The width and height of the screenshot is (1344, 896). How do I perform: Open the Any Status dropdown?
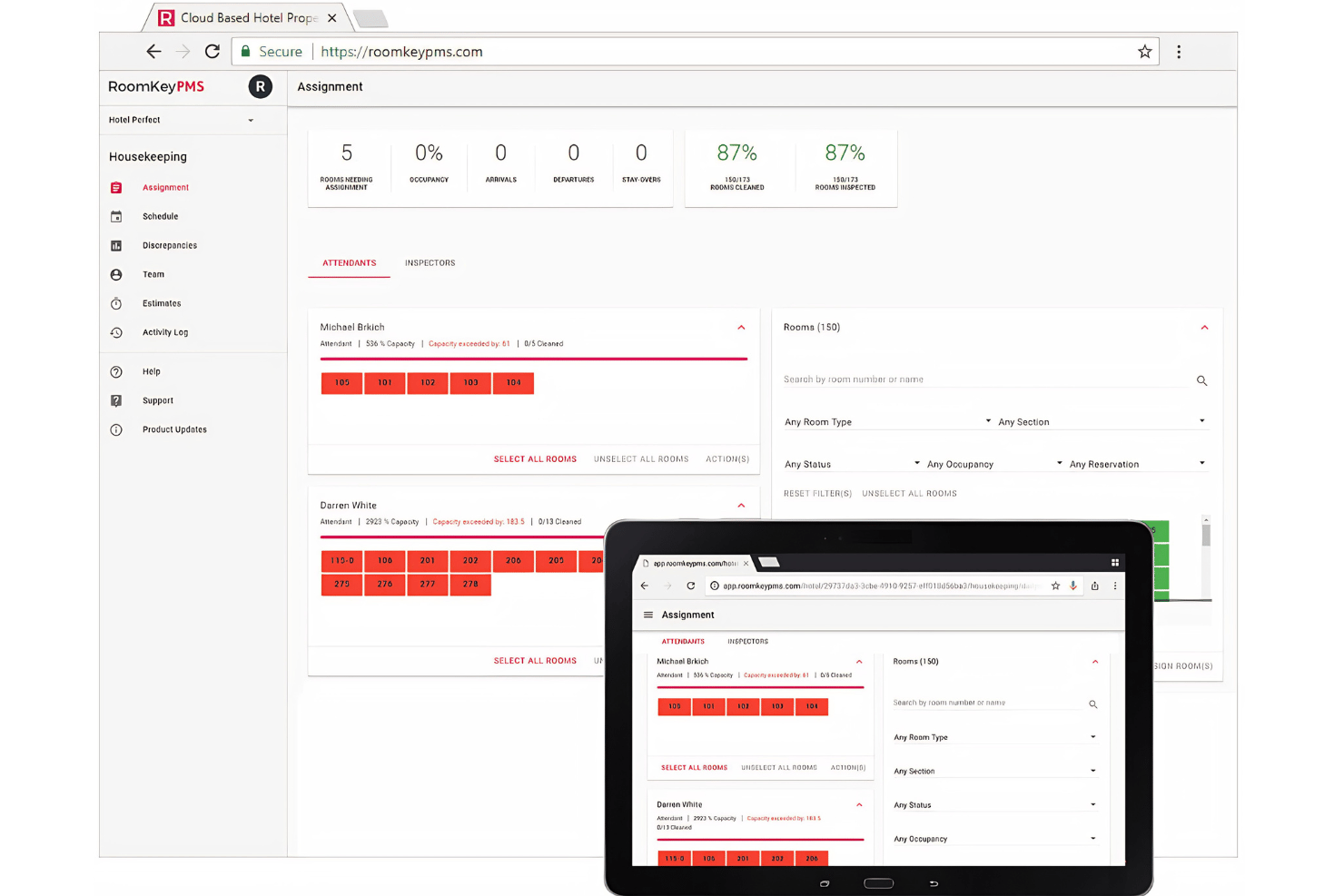click(x=853, y=464)
